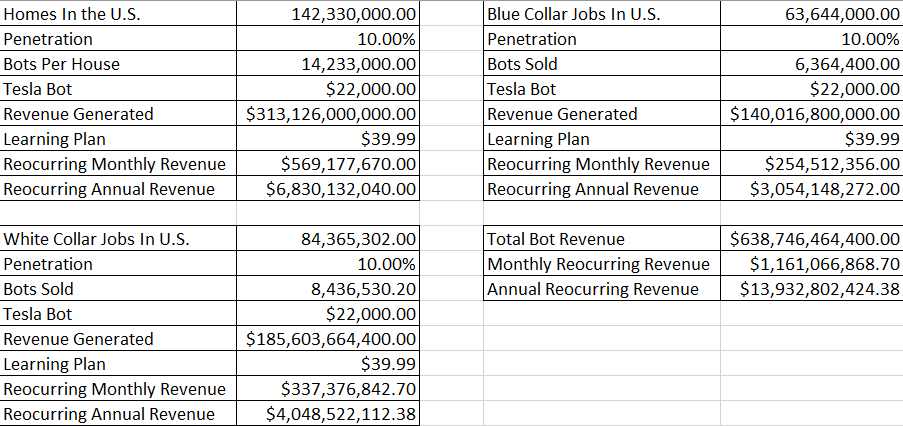
Task: Select the cell containing 84,365,302.00
Action: click(357, 239)
